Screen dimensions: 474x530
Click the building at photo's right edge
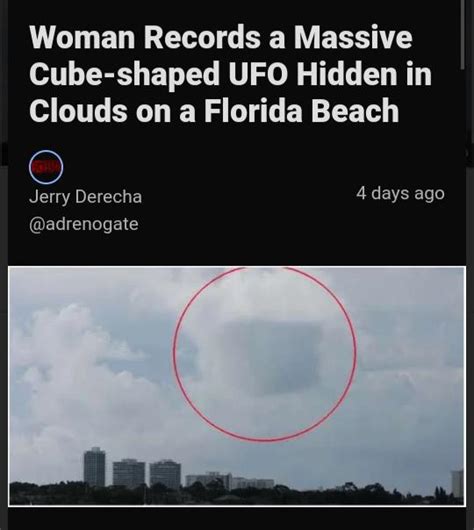pyautogui.click(x=457, y=484)
